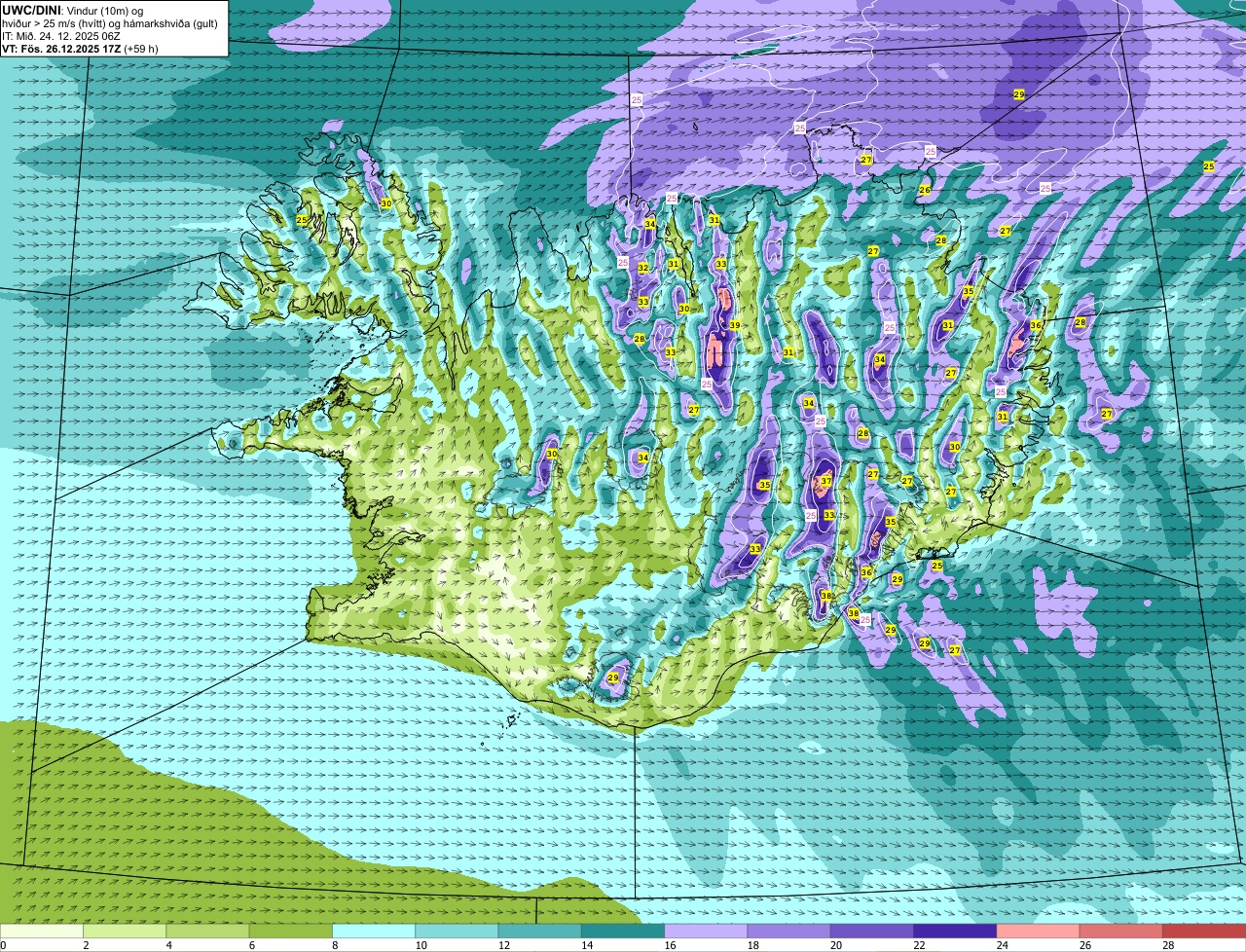This screenshot has width=1246, height=952.
Task: Pick the legend swatch between 20 and 22
Action: pyautogui.click(x=872, y=932)
